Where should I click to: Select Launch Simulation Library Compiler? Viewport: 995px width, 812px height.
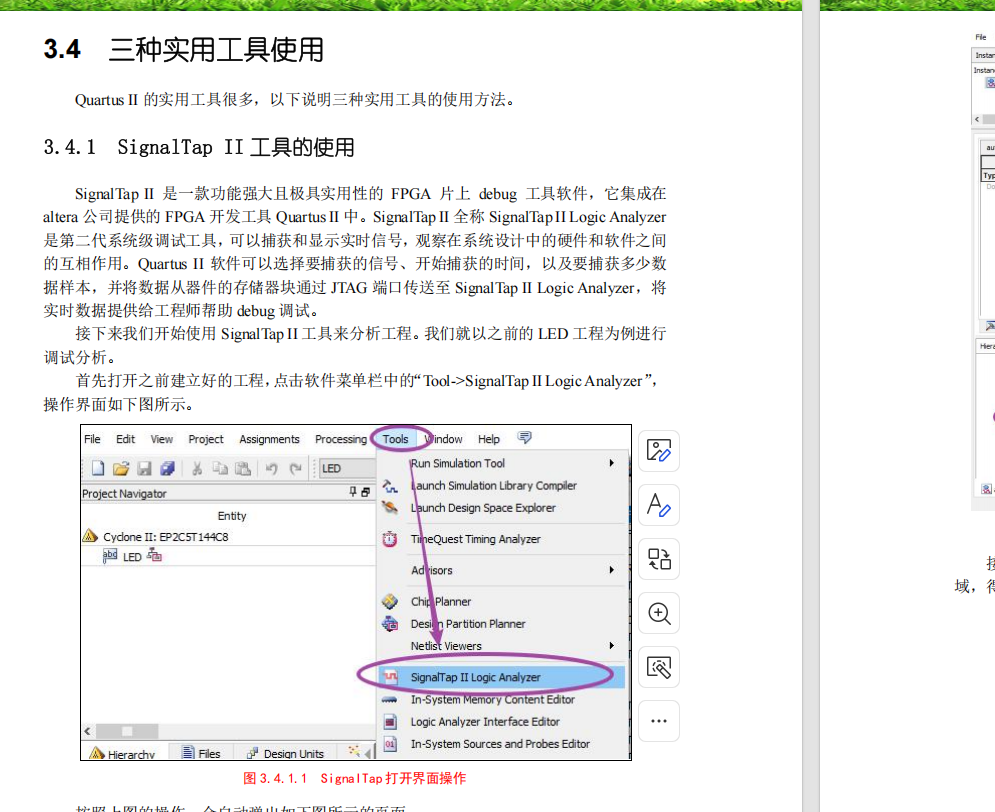(x=494, y=485)
